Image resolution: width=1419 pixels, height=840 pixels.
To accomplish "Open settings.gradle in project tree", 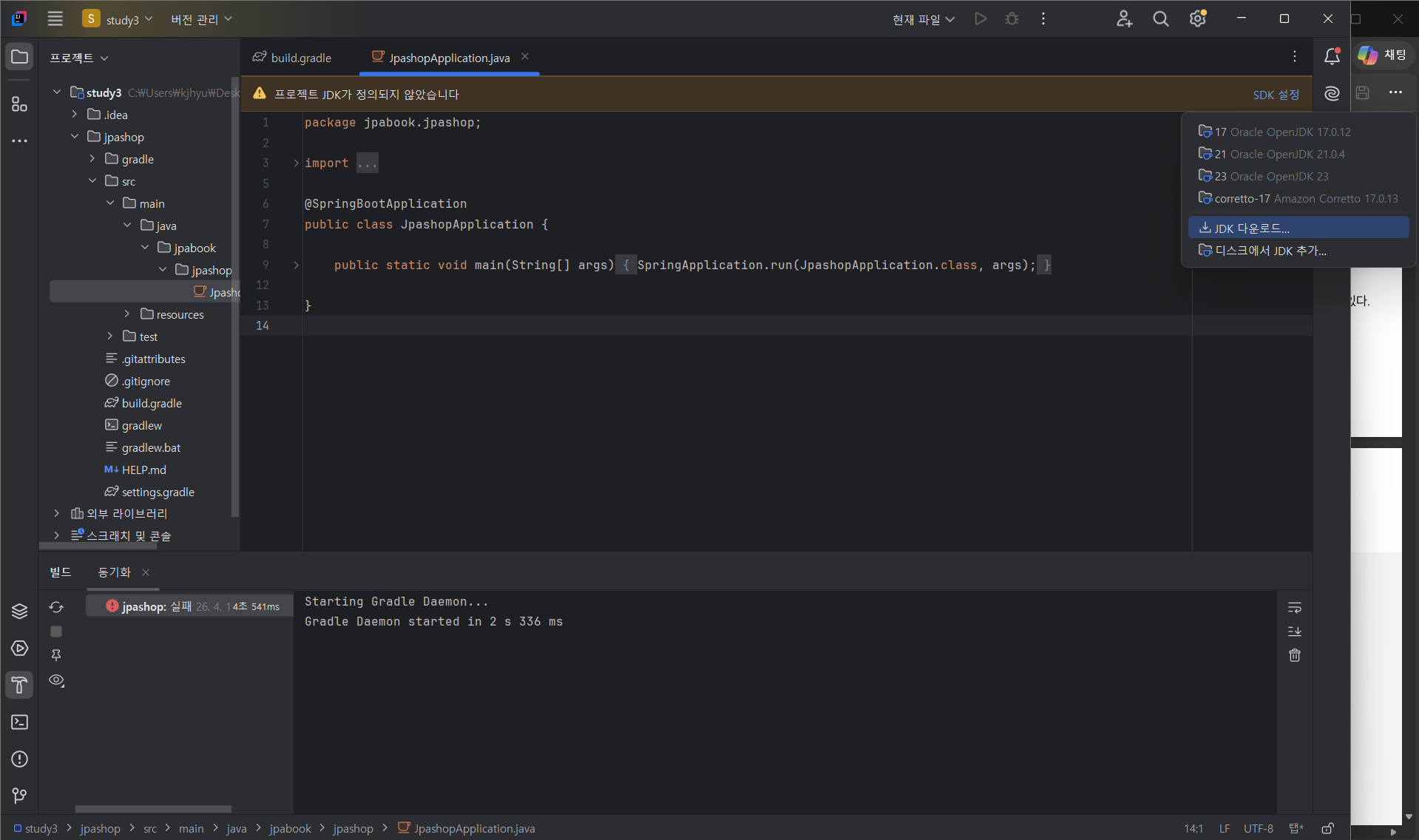I will click(158, 492).
